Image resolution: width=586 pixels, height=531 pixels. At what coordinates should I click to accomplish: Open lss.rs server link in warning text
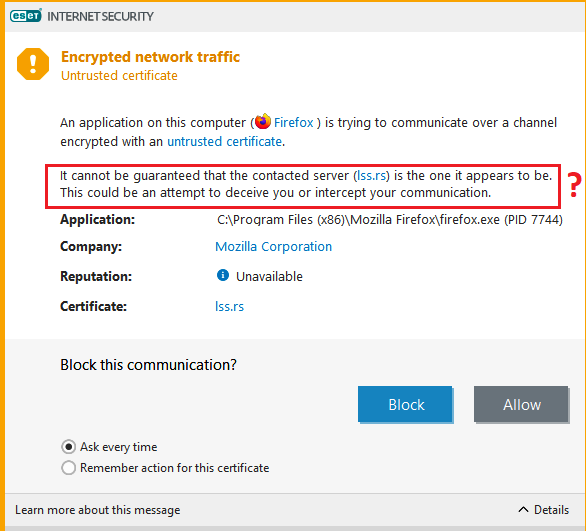click(x=372, y=176)
